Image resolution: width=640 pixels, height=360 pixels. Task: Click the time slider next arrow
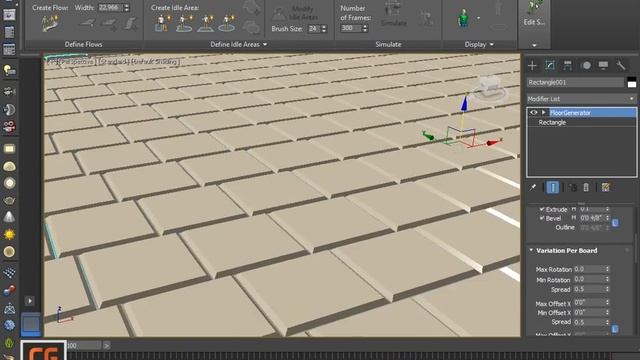coord(107,346)
